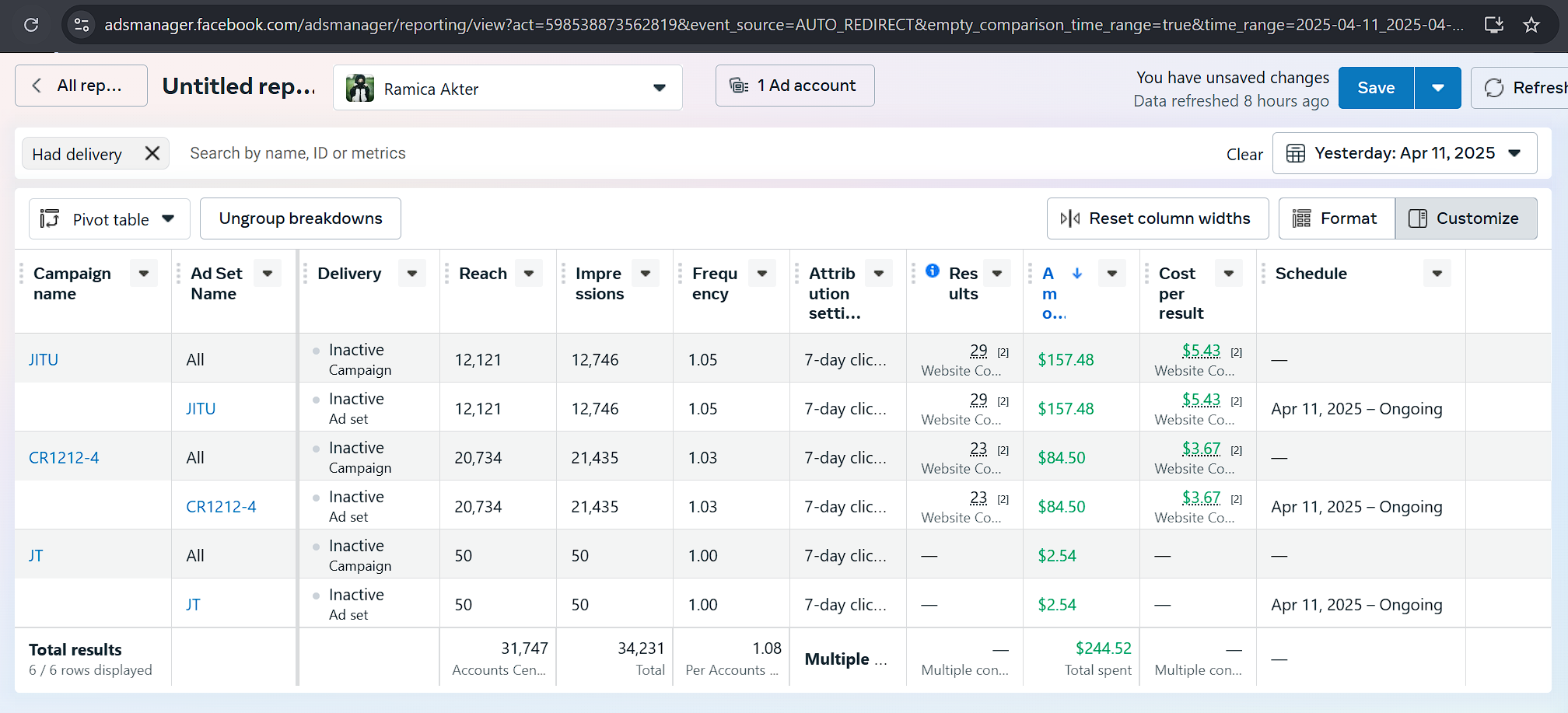The height and width of the screenshot is (713, 1568).
Task: Click the Amount spent sort arrow
Action: pos(1077,273)
